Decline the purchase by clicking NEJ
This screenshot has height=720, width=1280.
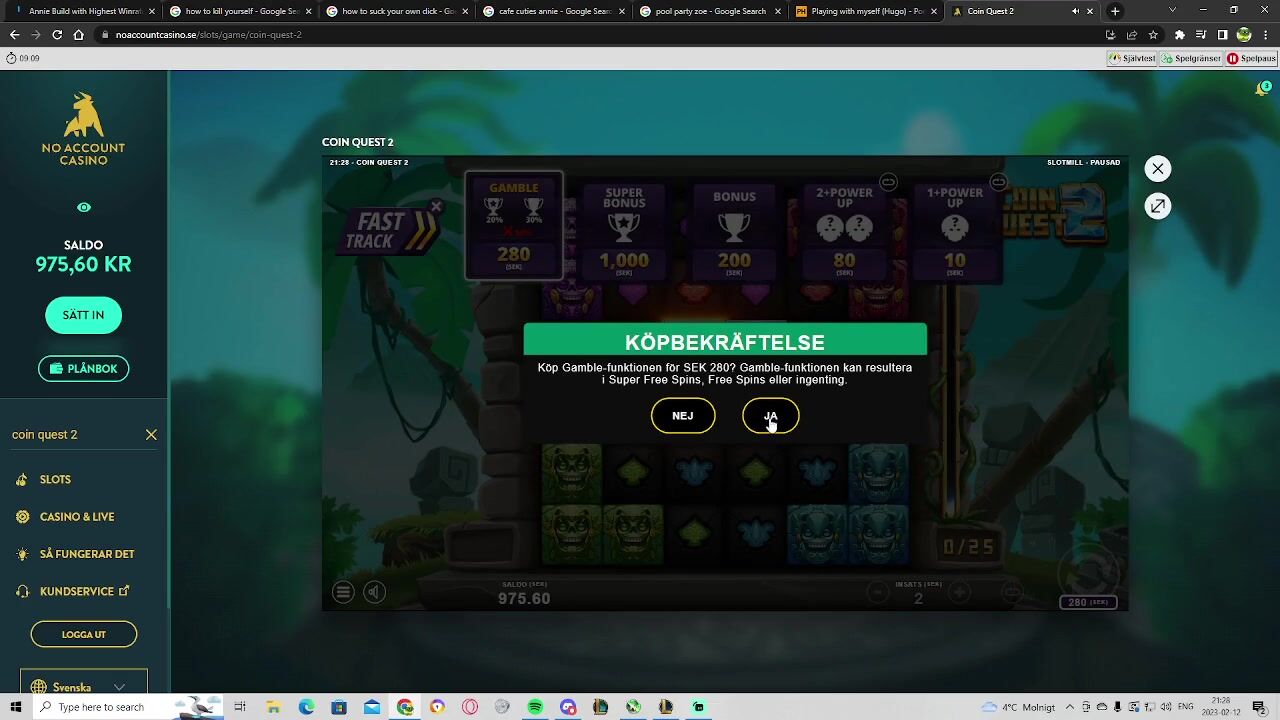tap(683, 416)
